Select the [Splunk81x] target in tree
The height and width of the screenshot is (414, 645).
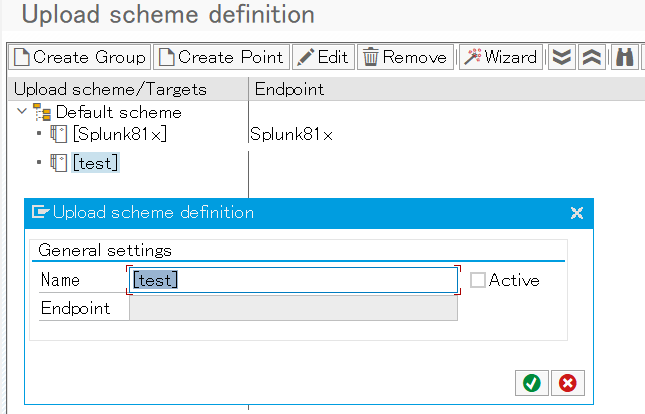[120, 134]
